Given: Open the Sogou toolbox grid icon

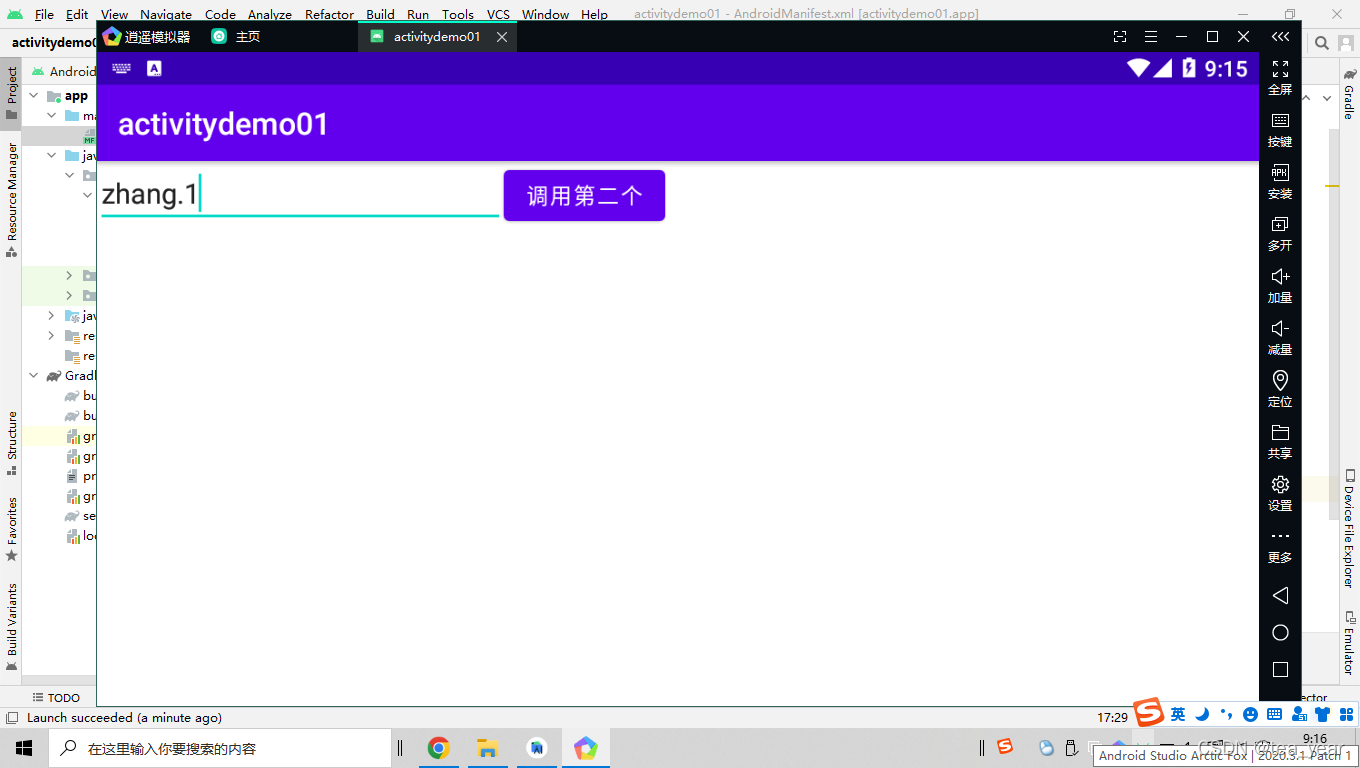Looking at the screenshot, I should [1346, 714].
